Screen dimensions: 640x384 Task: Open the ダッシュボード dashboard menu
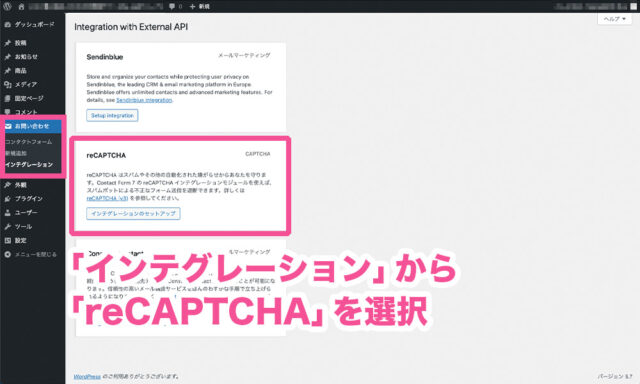tap(33, 24)
